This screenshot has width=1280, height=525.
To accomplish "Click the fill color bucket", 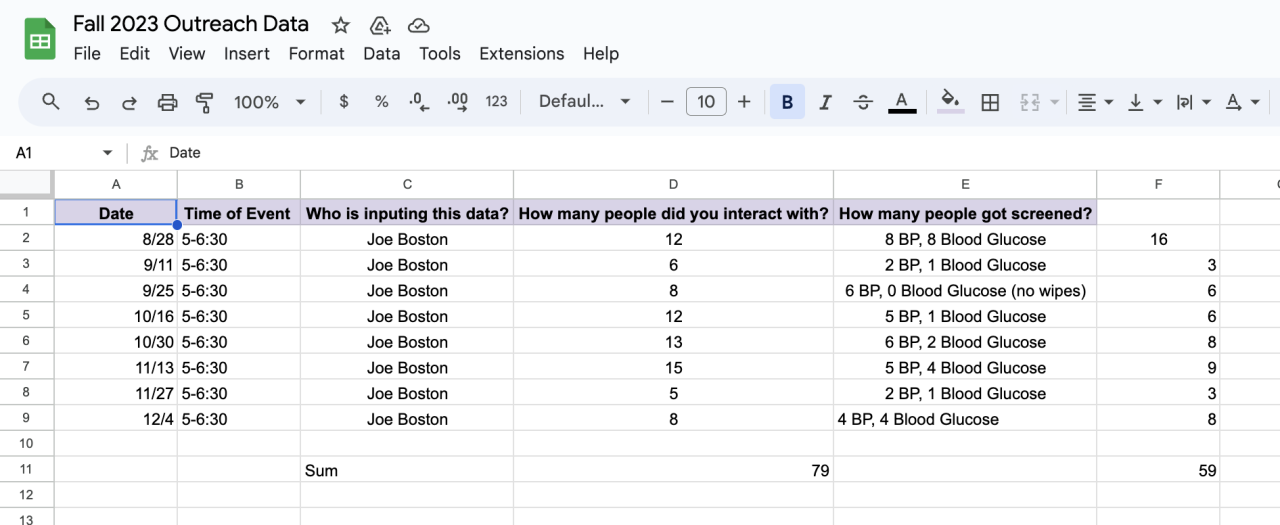I will (951, 101).
